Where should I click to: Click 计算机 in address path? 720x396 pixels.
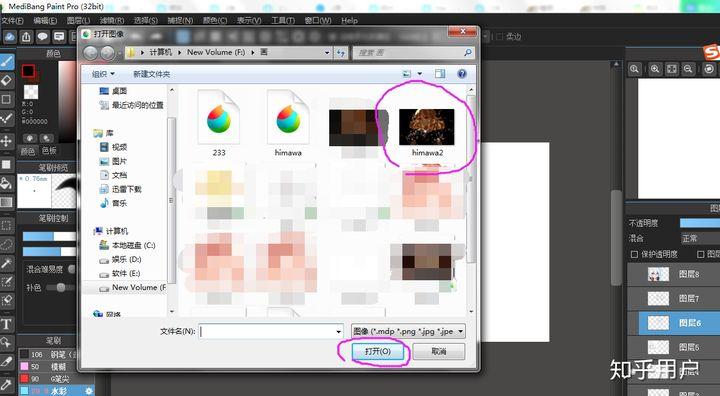161,52
